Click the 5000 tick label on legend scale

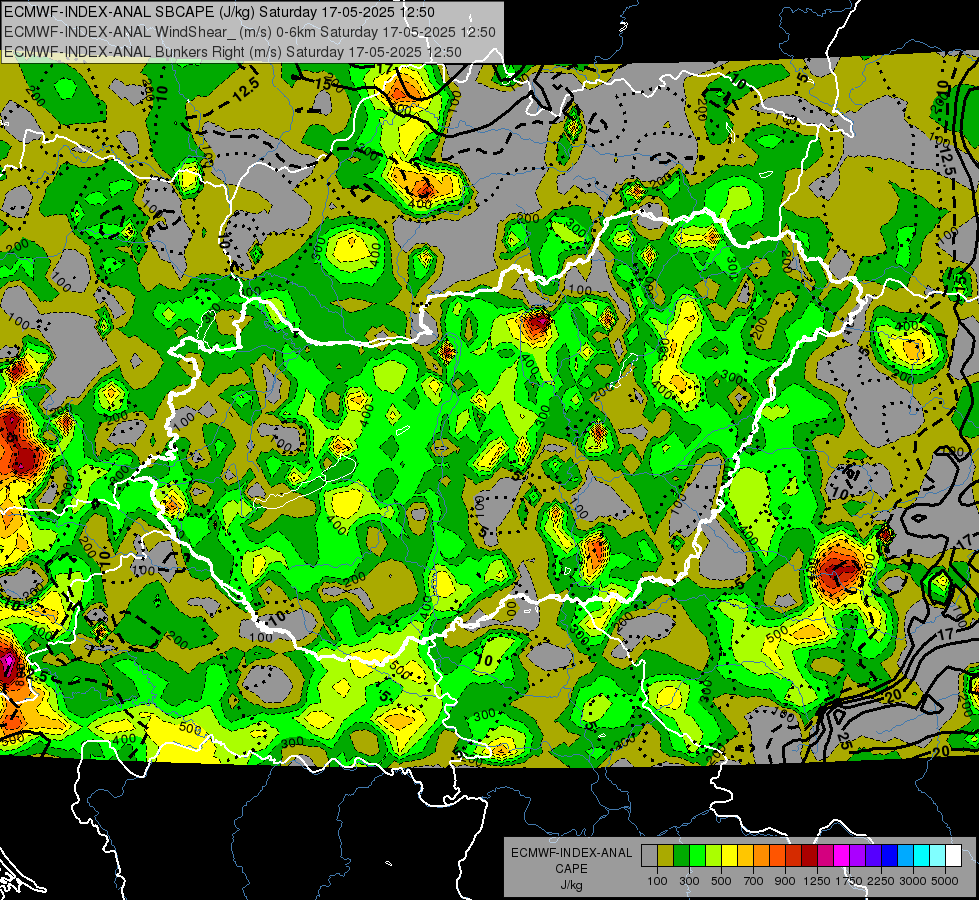[x=945, y=881]
